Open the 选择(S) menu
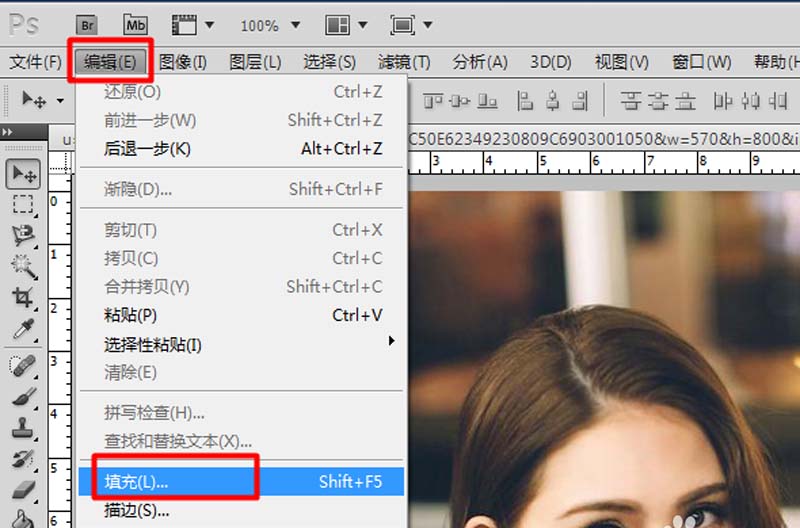 point(330,62)
